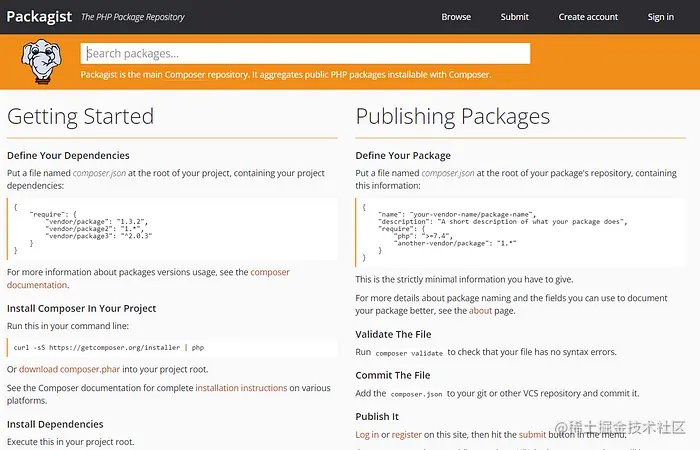The width and height of the screenshot is (700, 450).
Task: Click the download composer.phar link
Action: click(x=69, y=369)
